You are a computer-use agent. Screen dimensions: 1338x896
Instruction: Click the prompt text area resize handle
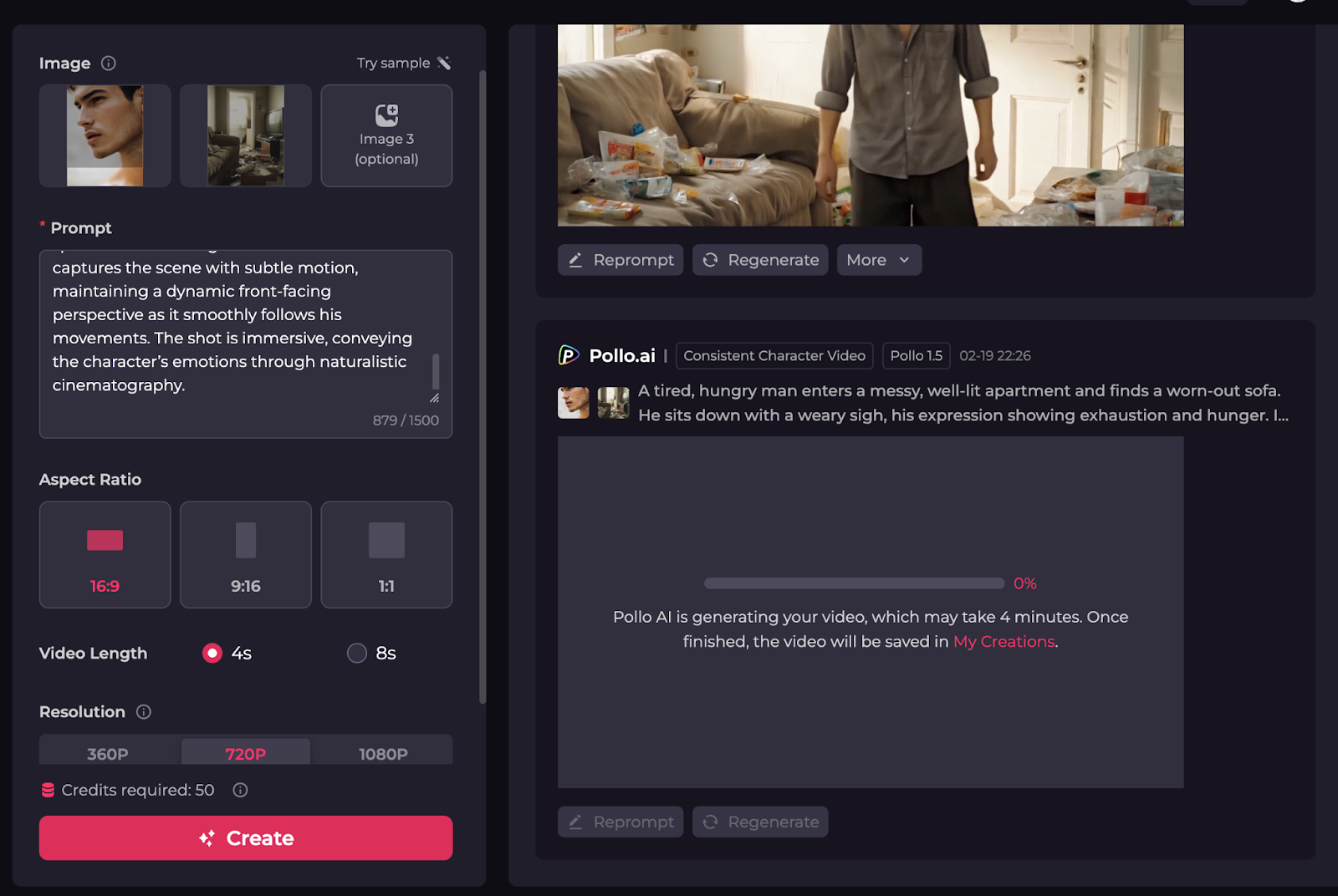tap(435, 398)
